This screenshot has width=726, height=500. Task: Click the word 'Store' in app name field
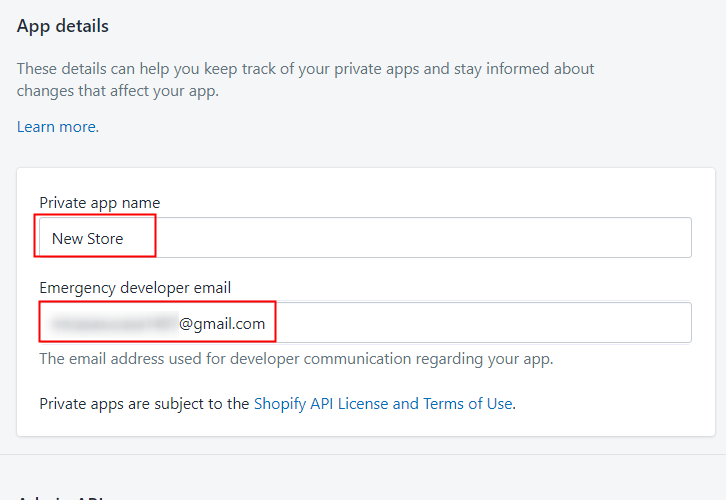tap(105, 238)
